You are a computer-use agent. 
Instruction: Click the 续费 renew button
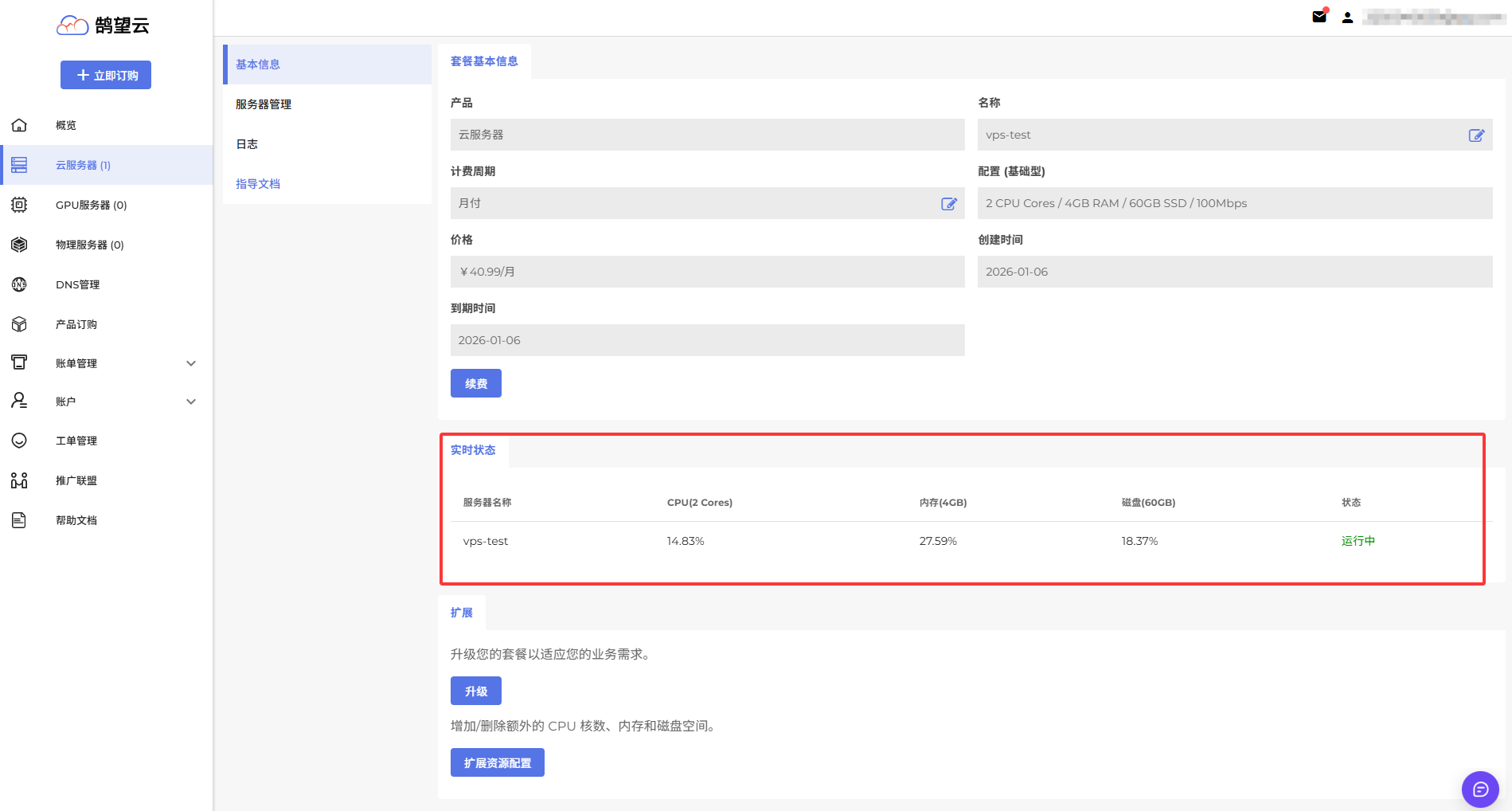coord(475,383)
